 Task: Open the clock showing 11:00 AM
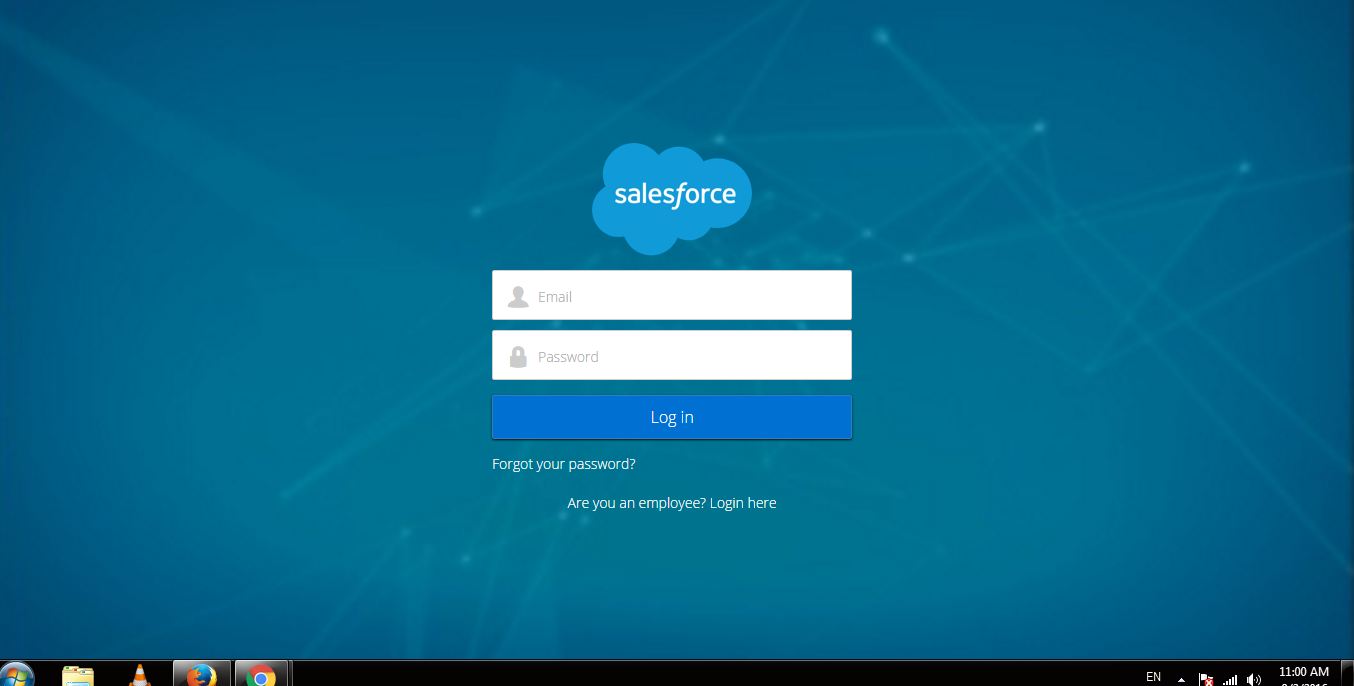point(1304,675)
